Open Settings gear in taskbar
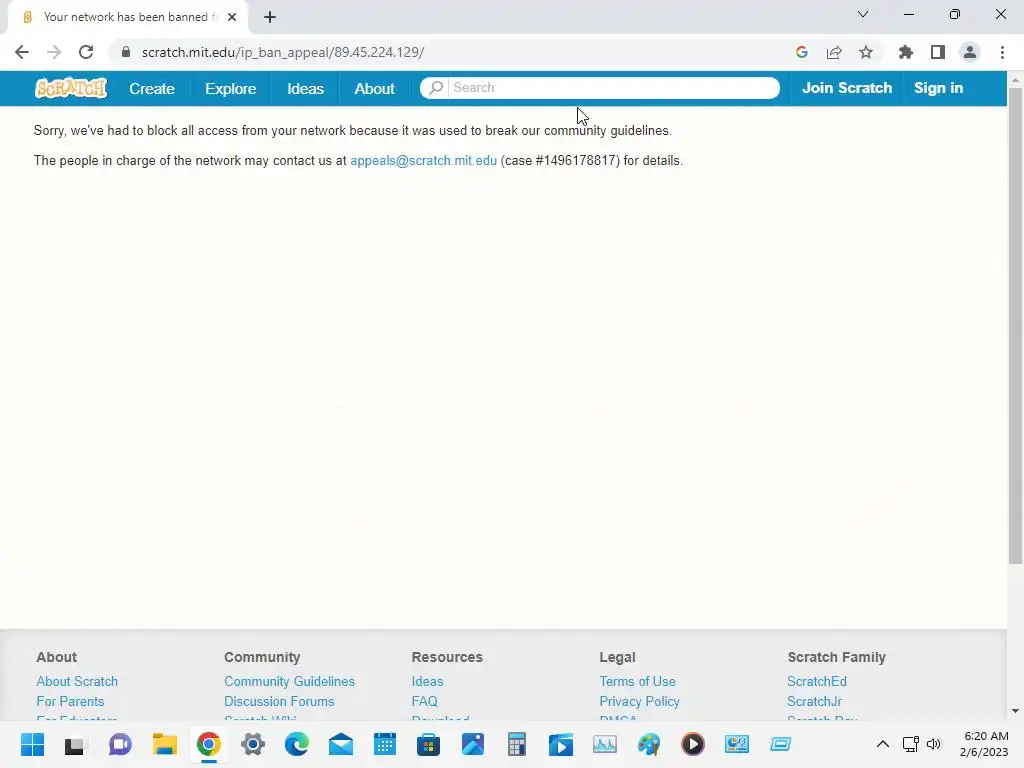The height and width of the screenshot is (768, 1024). point(253,744)
